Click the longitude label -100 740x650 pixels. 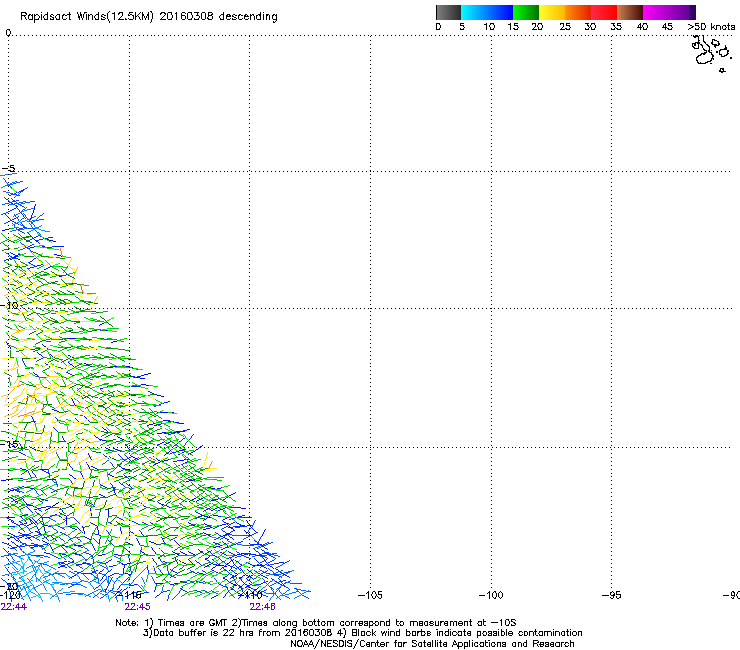click(x=491, y=595)
